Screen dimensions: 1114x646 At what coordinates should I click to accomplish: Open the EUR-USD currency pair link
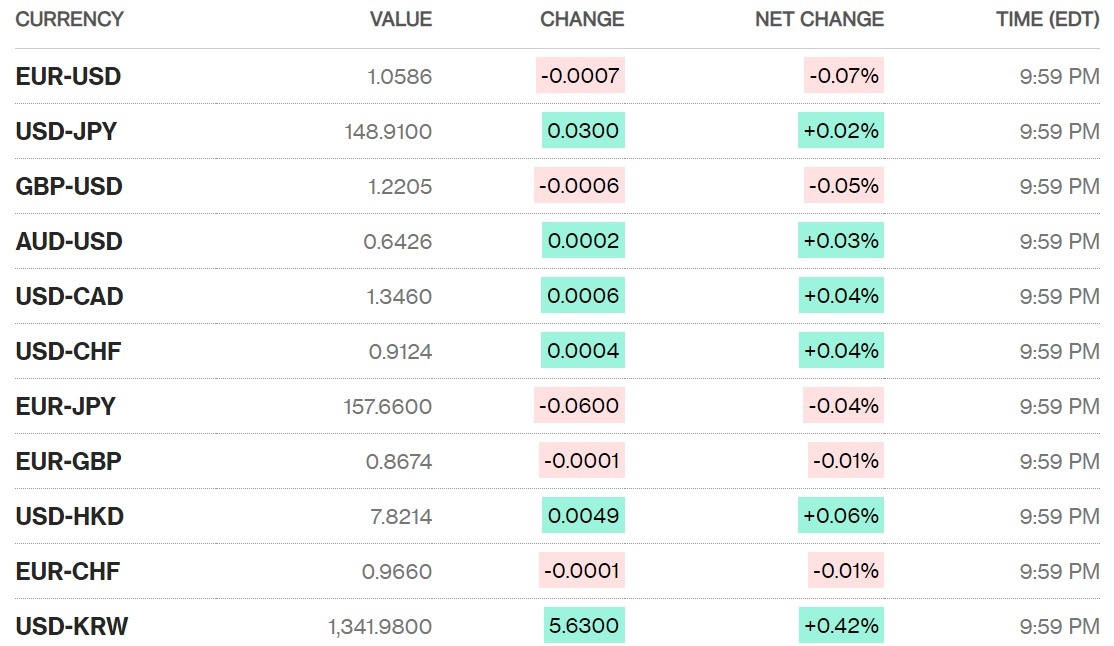pyautogui.click(x=68, y=76)
